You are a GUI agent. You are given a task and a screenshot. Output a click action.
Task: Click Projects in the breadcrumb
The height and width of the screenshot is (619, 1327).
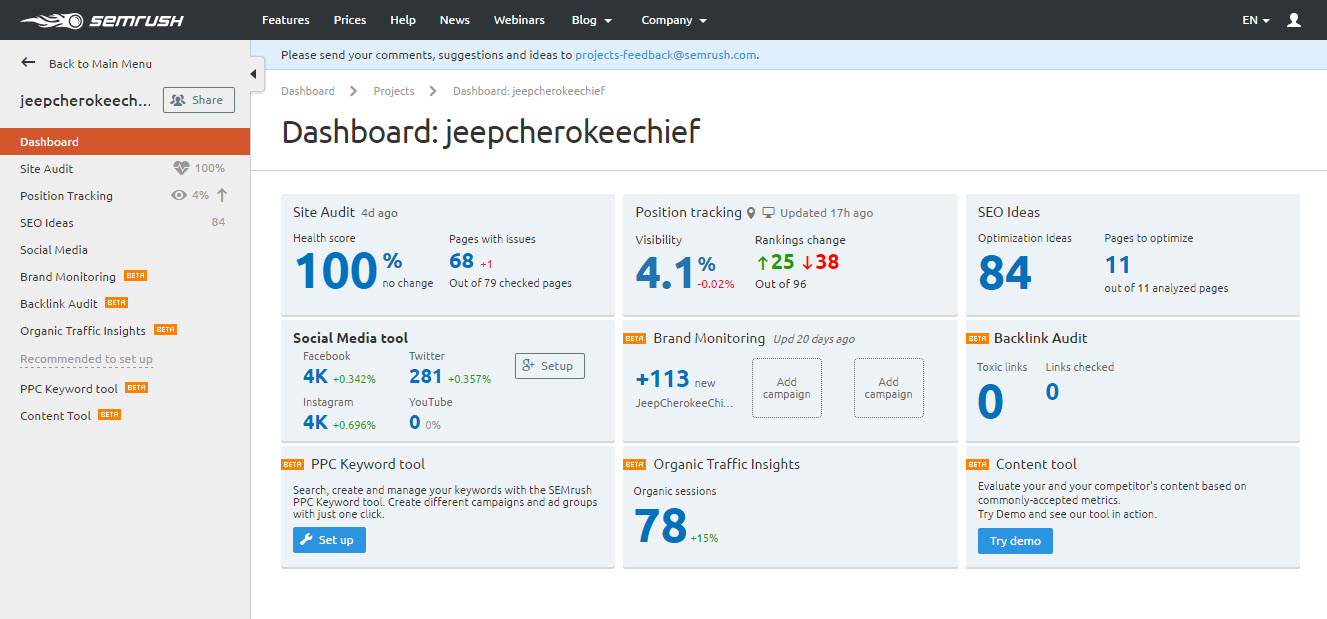tap(394, 91)
